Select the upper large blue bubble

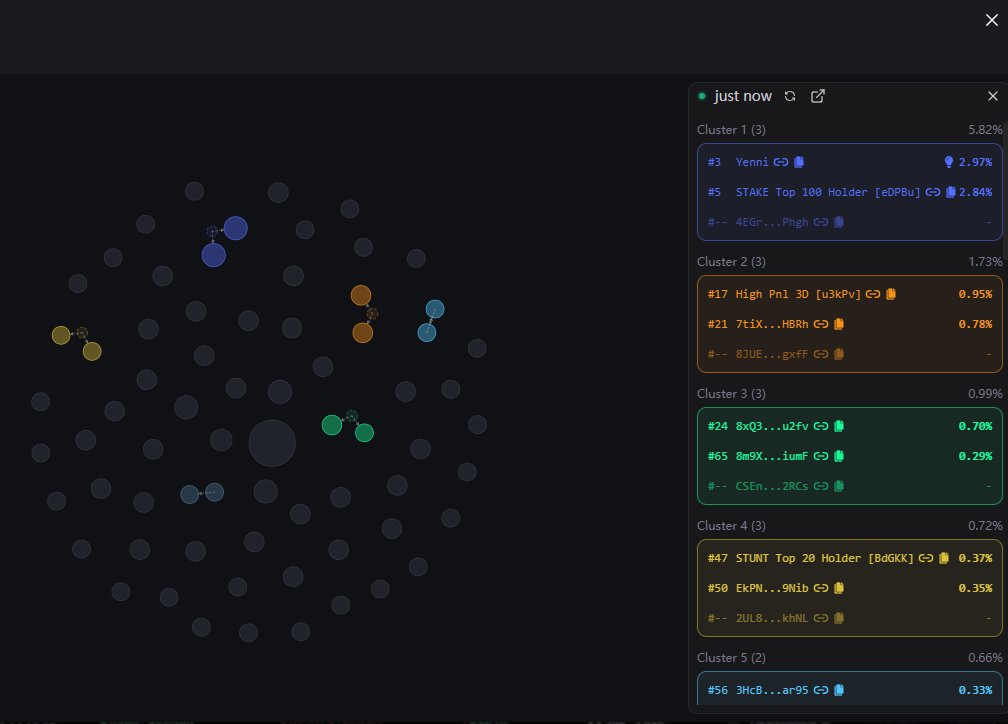tap(235, 228)
